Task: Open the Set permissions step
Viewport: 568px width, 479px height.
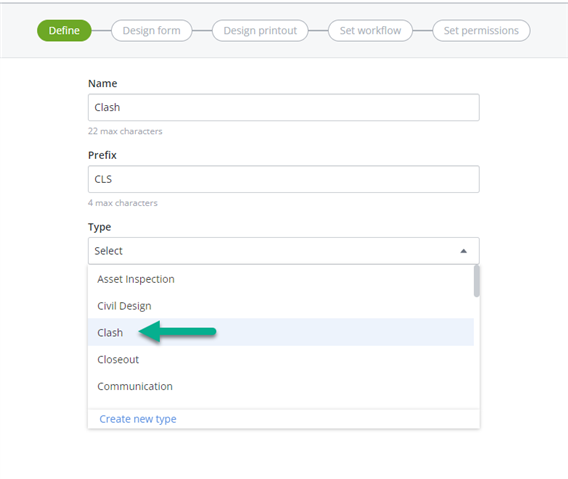Action: (x=481, y=30)
